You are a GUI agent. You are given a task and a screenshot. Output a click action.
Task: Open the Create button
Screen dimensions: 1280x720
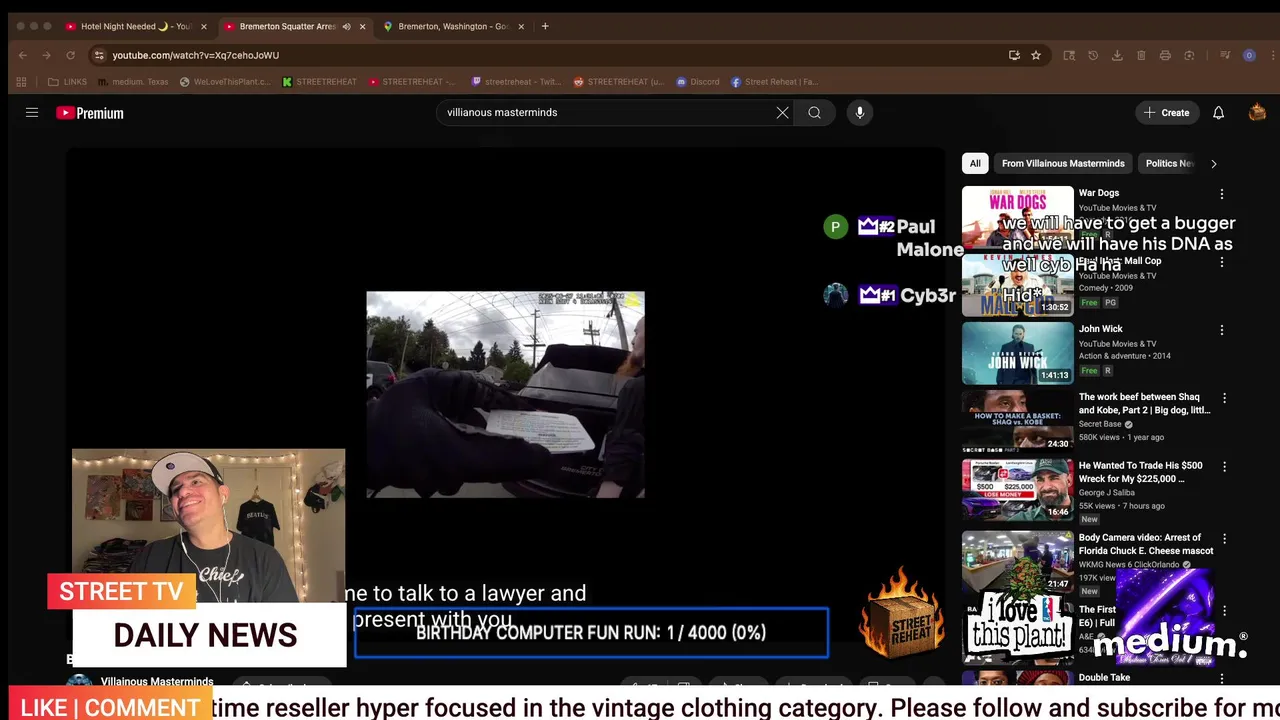[1166, 113]
